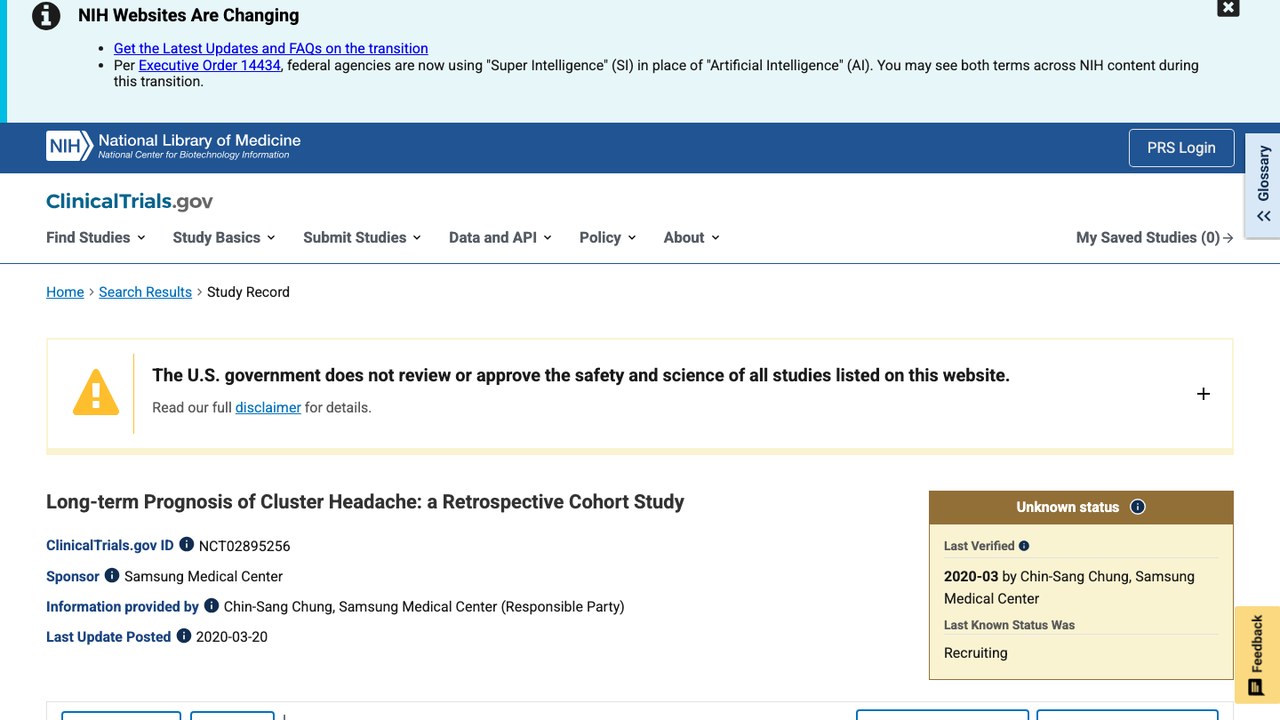The height and width of the screenshot is (720, 1280).
Task: Click the NIH National Library of Medicine logo
Action: (x=173, y=147)
